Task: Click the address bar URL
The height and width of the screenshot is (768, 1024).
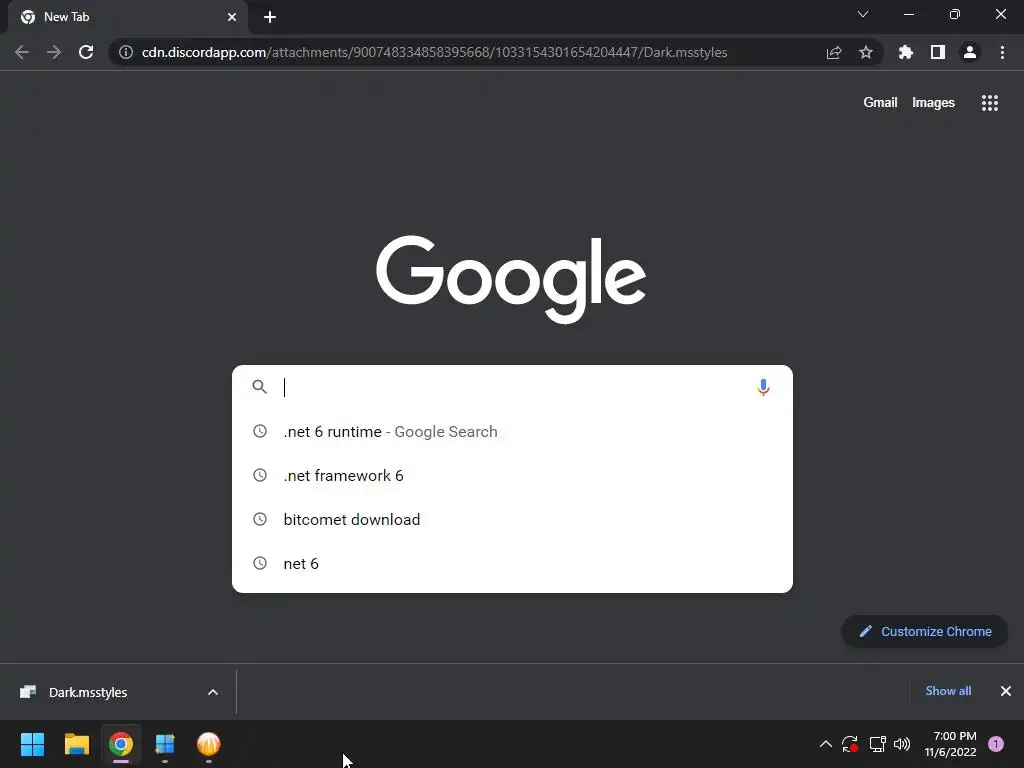Action: (x=434, y=52)
